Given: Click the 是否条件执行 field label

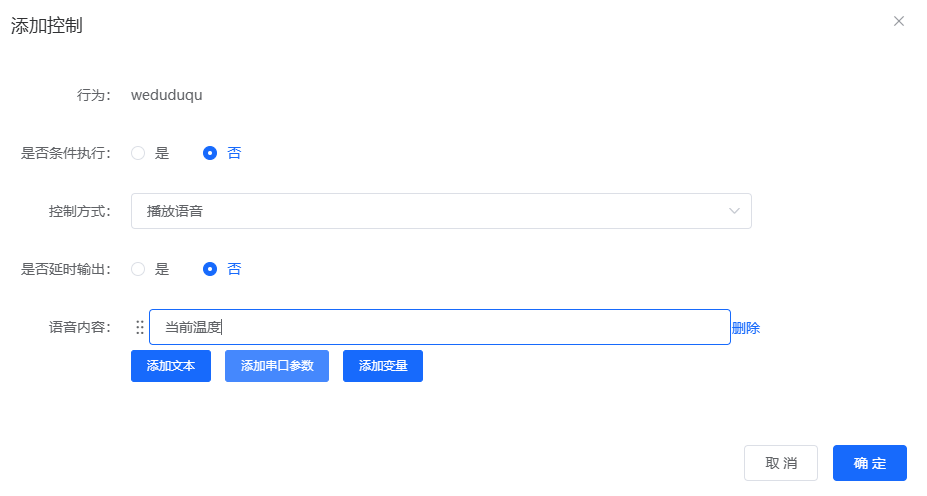Looking at the screenshot, I should pos(65,153).
